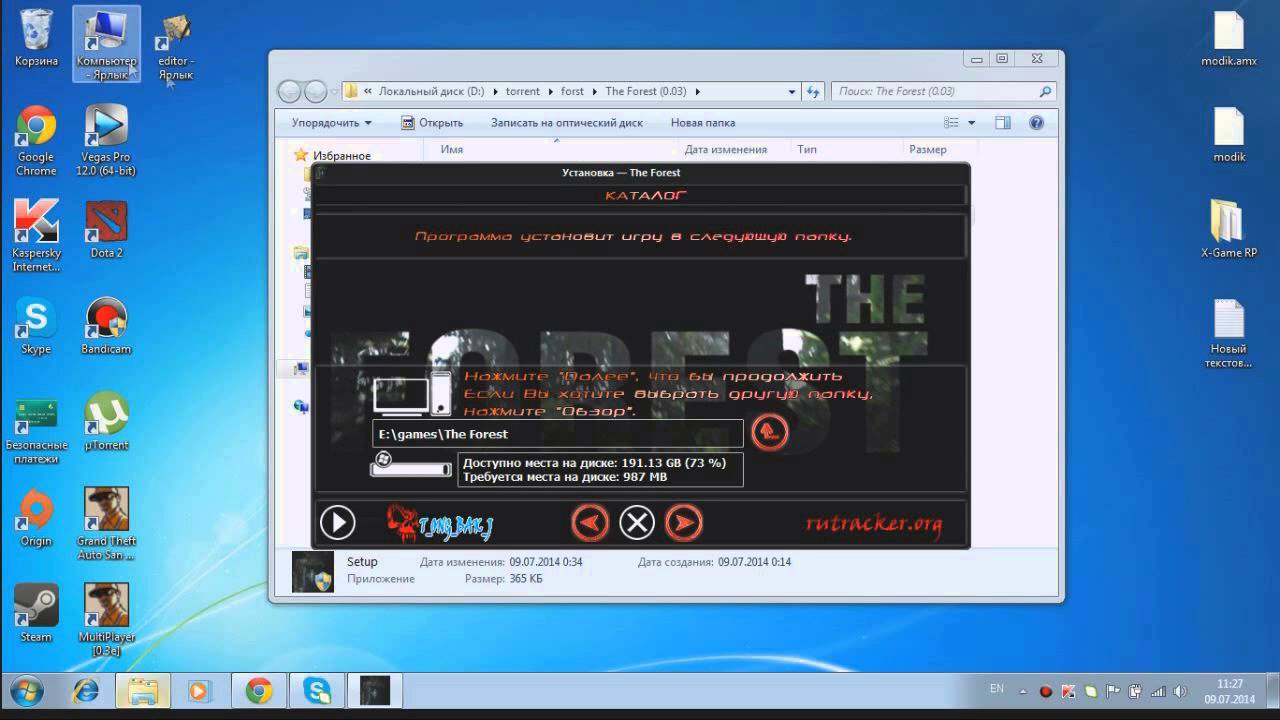Screen dimensions: 1280x720
Task: Select Grand Theft Auto San desktop icon
Action: (106, 525)
